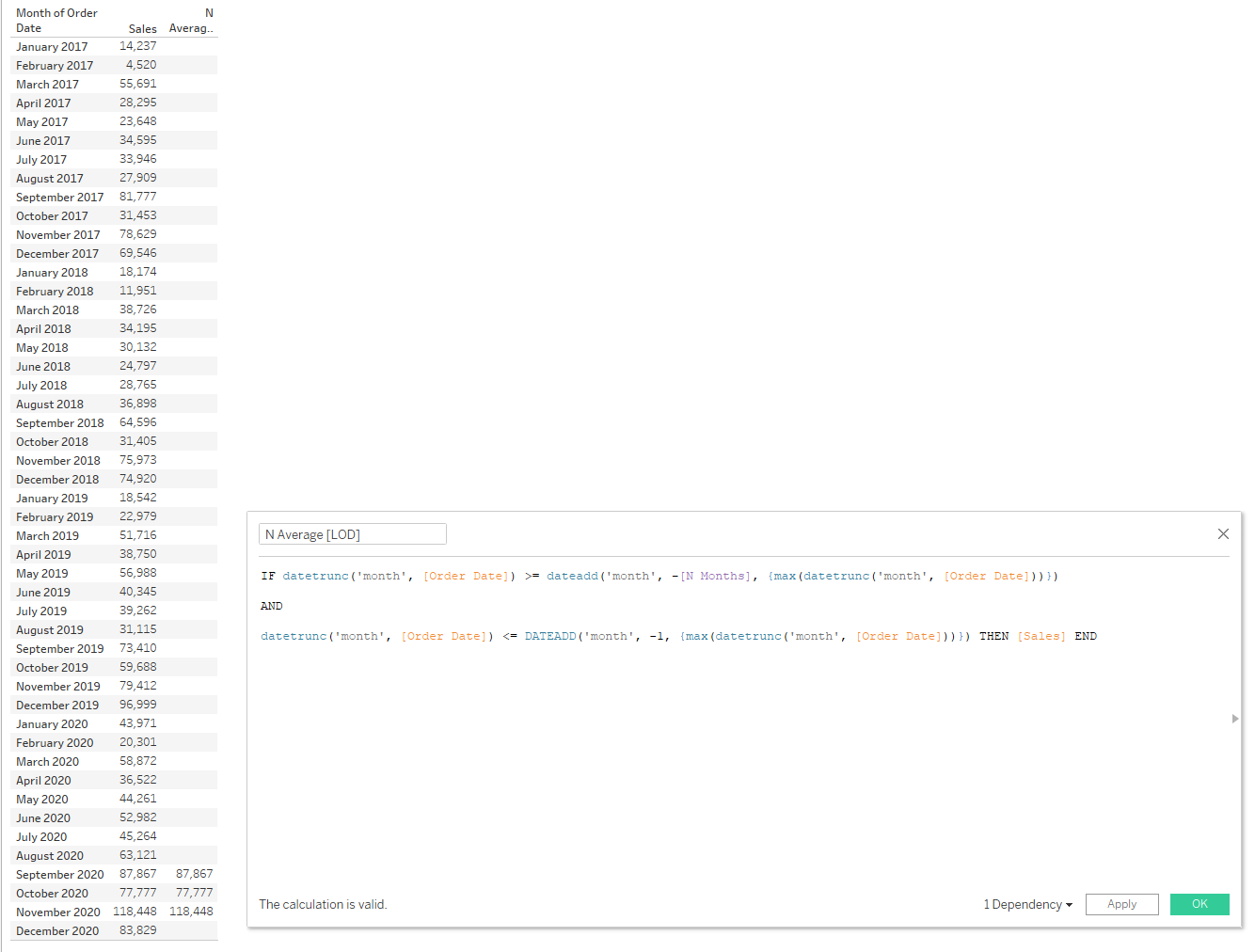This screenshot has width=1255, height=952.
Task: Select the Month of Order Date column header
Action: [56, 21]
